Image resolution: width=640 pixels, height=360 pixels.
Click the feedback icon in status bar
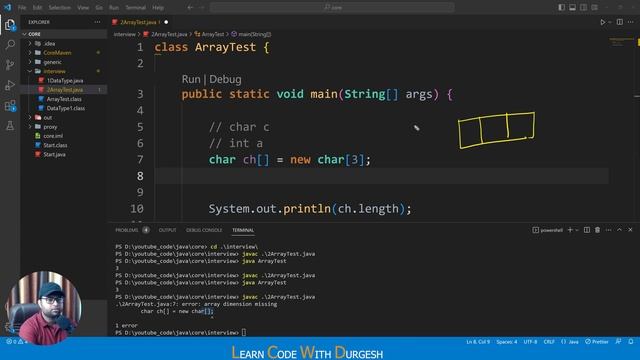[619, 342]
